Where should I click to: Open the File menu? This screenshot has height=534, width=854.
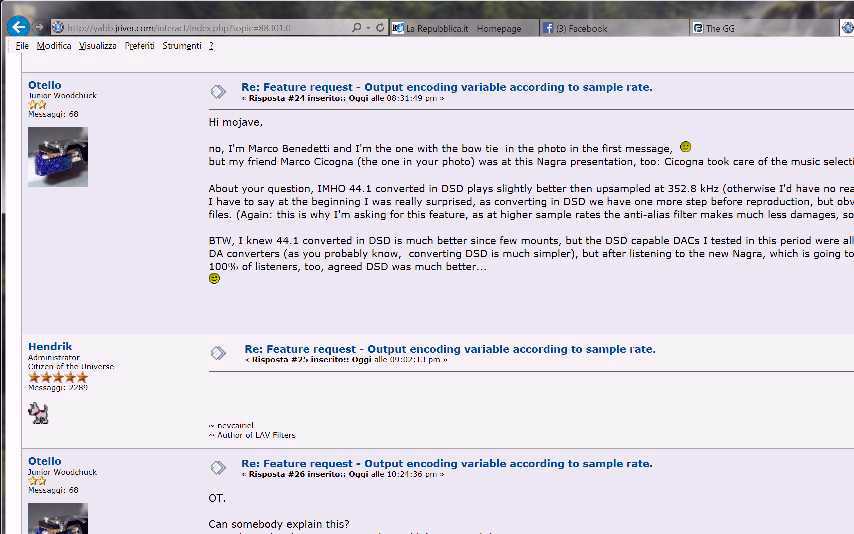22,46
